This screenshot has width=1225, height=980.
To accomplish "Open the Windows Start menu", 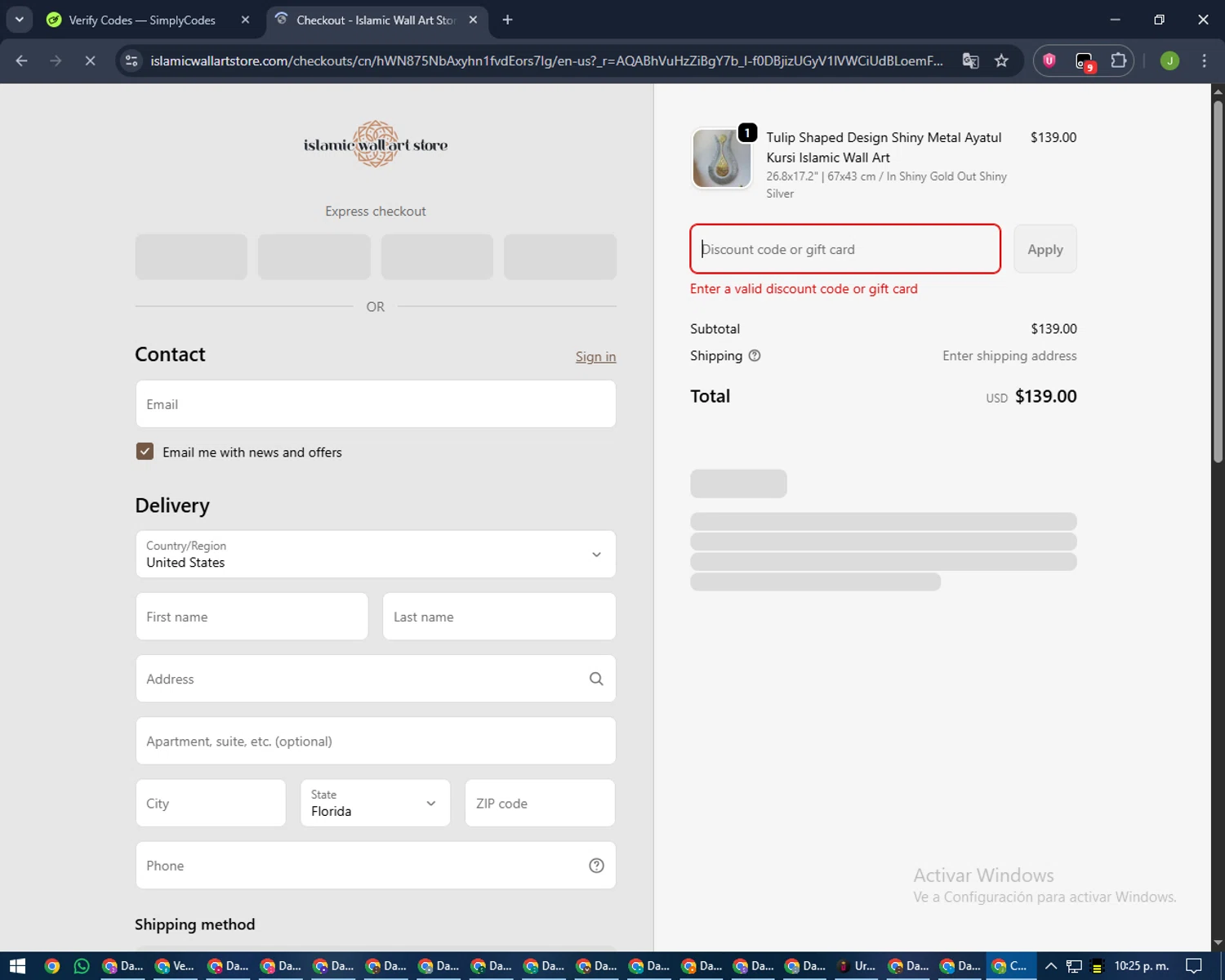I will (17, 966).
